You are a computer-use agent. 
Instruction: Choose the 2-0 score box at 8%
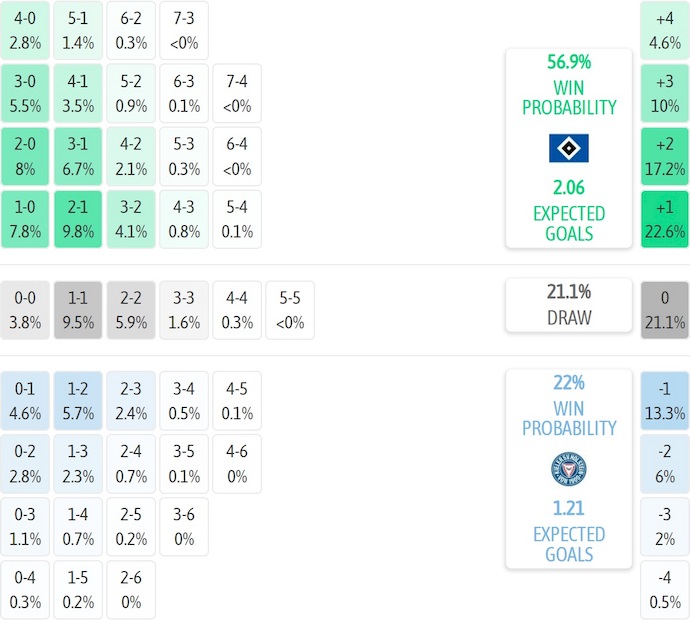25,156
